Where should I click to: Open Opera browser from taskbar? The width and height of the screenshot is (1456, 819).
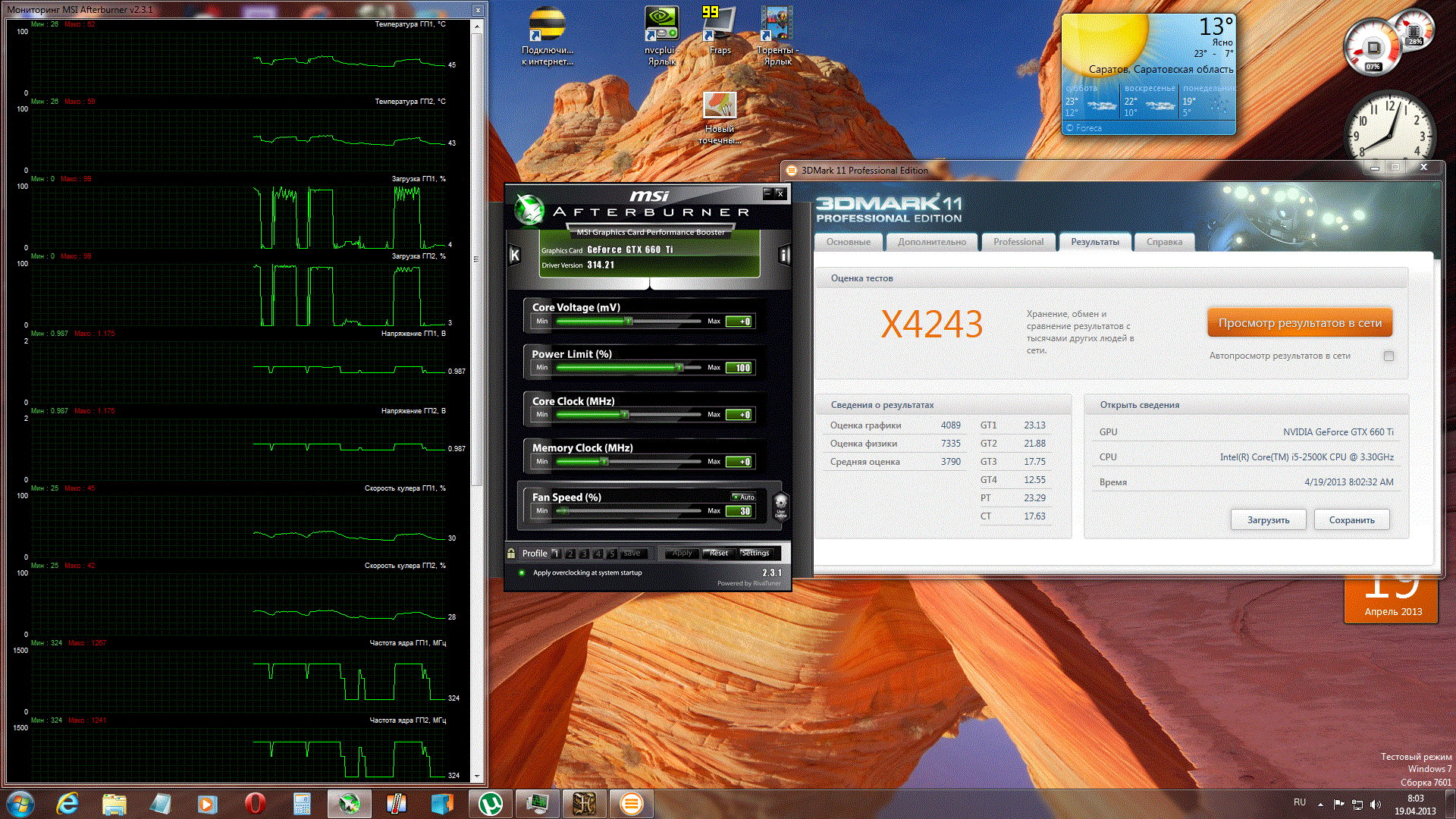[255, 803]
